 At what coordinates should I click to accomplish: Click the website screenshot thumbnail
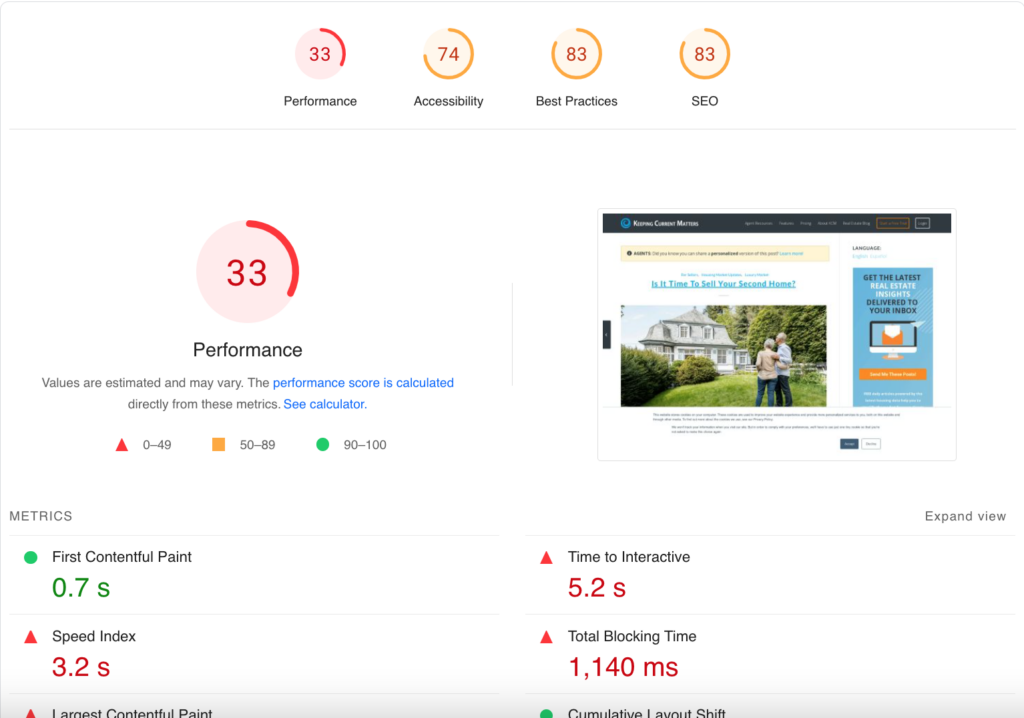tap(777, 335)
